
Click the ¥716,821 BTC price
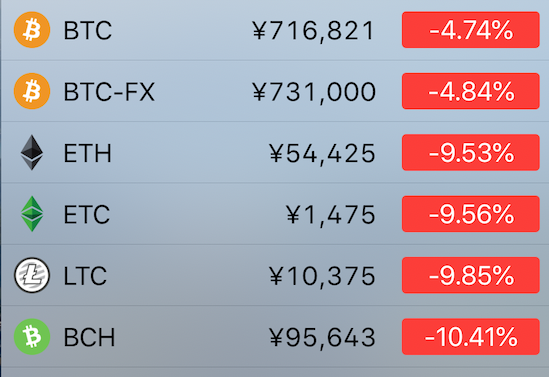[313, 31]
